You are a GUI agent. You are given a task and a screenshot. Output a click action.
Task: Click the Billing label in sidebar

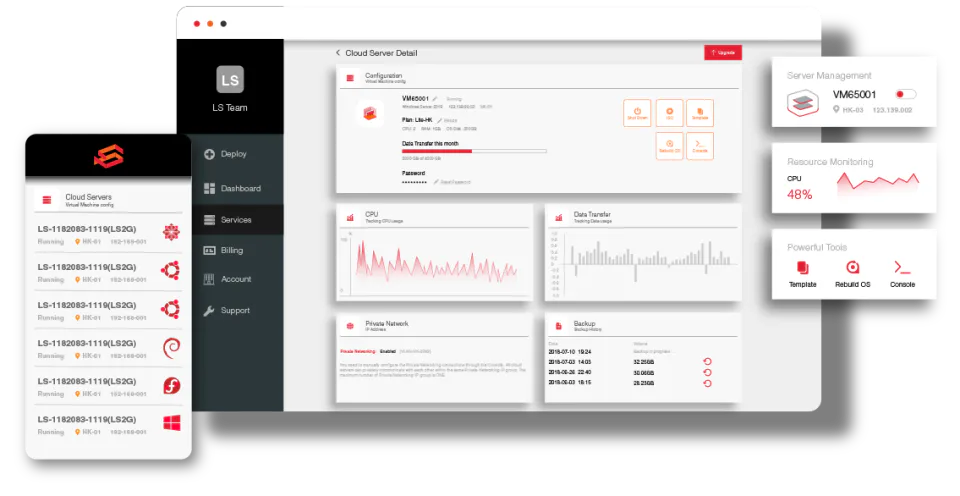[232, 250]
